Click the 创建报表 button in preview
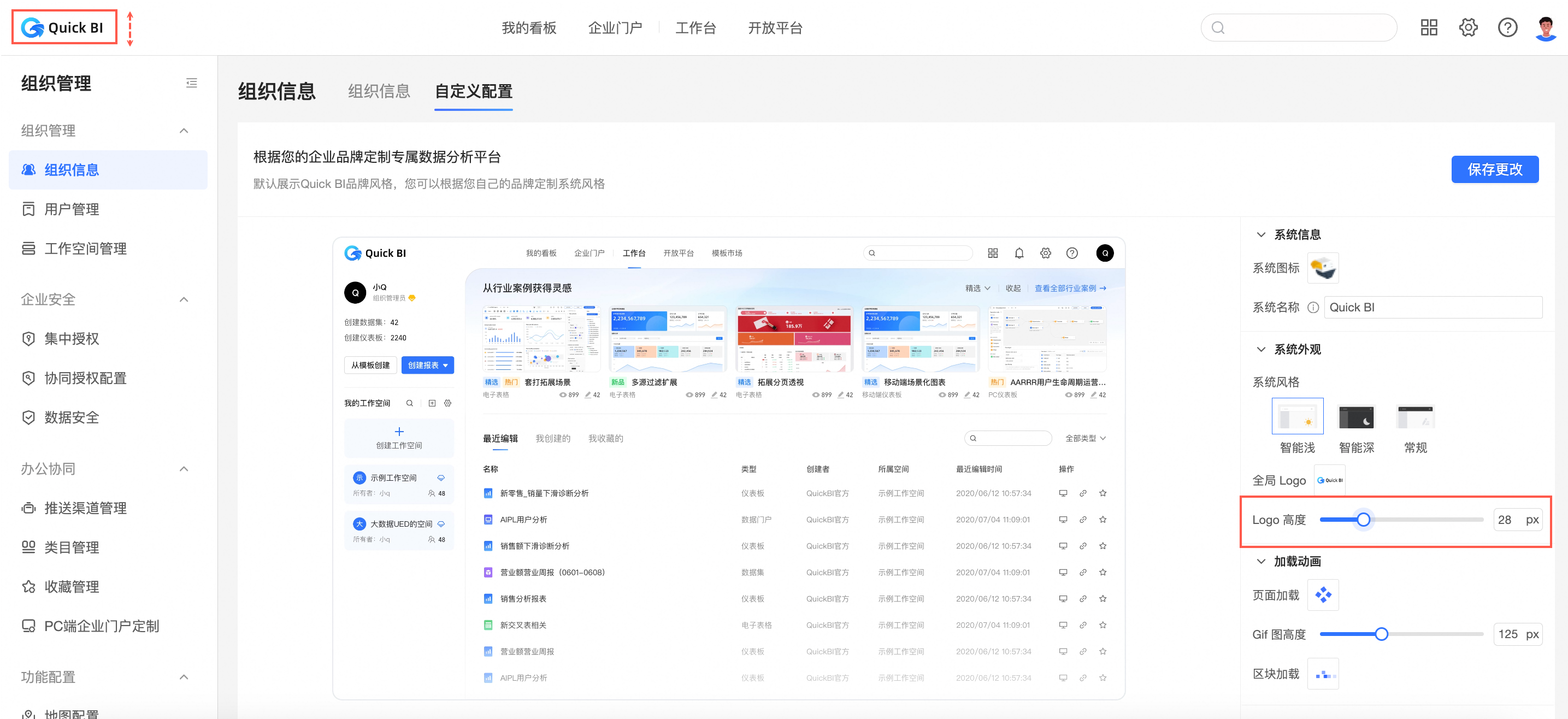This screenshot has width=1568, height=719. 427,366
